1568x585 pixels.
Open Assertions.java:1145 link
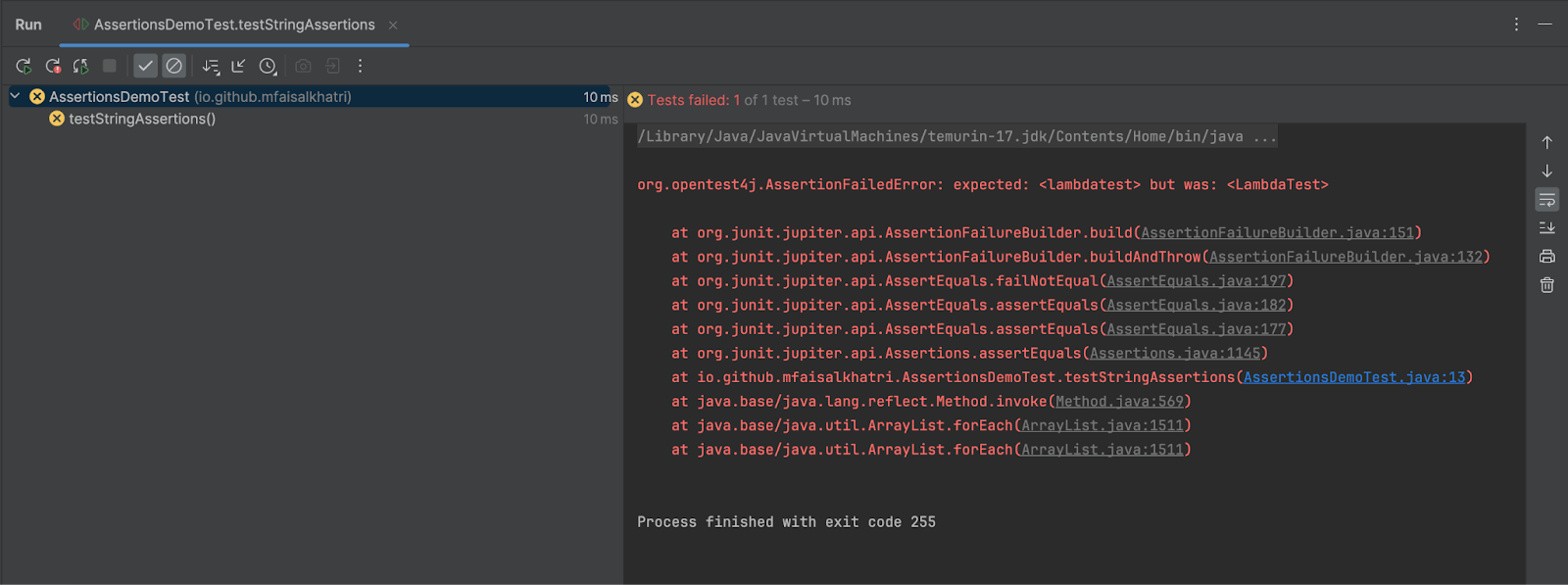click(1175, 353)
